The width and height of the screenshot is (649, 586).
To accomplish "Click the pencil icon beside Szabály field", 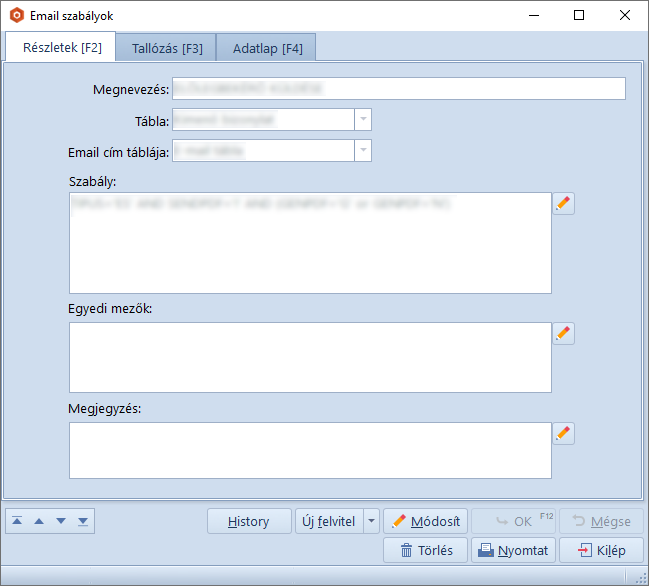I will [564, 204].
